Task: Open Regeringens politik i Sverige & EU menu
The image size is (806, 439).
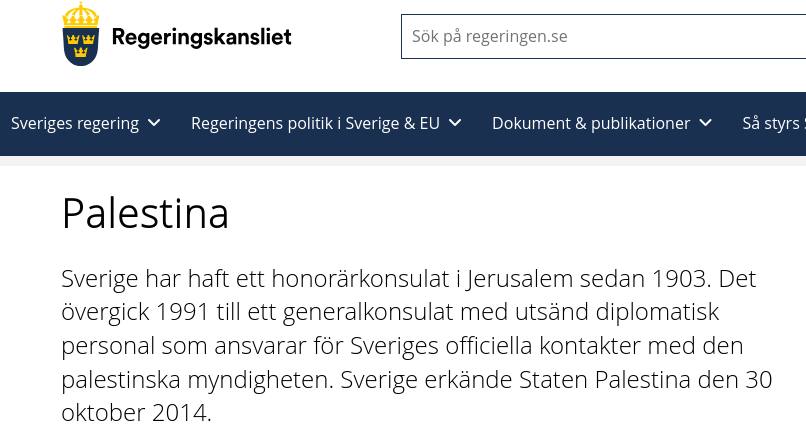Action: click(x=315, y=123)
